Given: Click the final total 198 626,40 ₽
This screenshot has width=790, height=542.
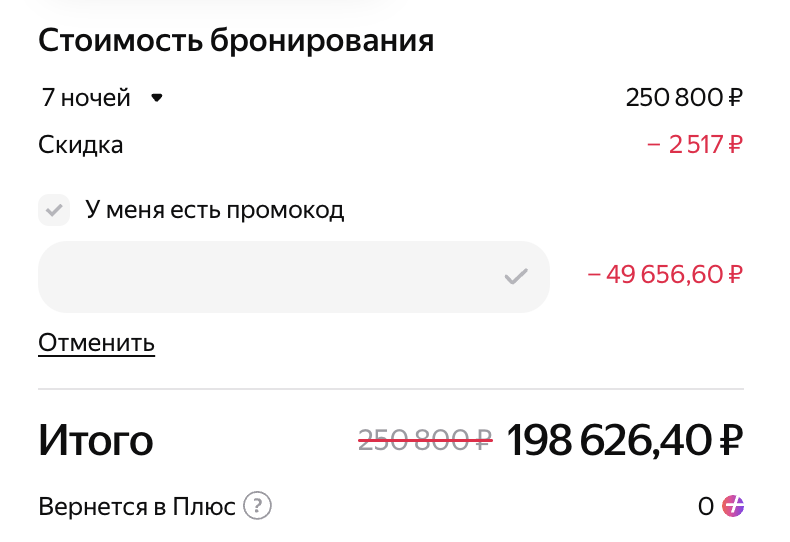Looking at the screenshot, I should 625,440.
